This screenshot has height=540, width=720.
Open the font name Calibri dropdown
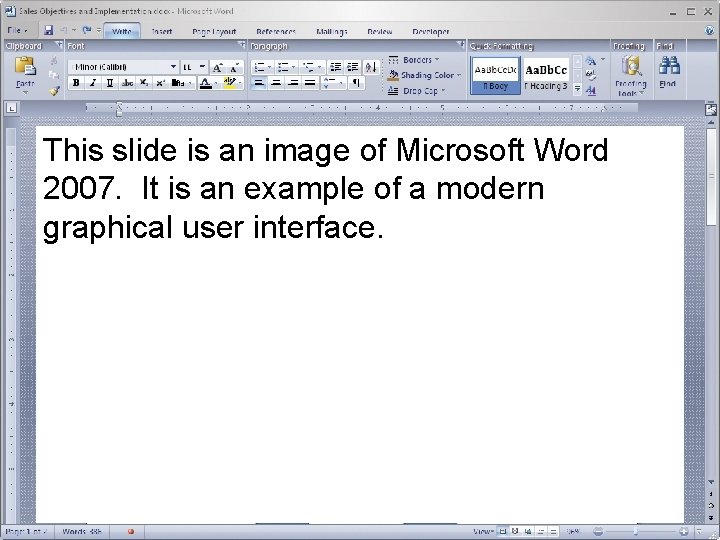(173, 67)
